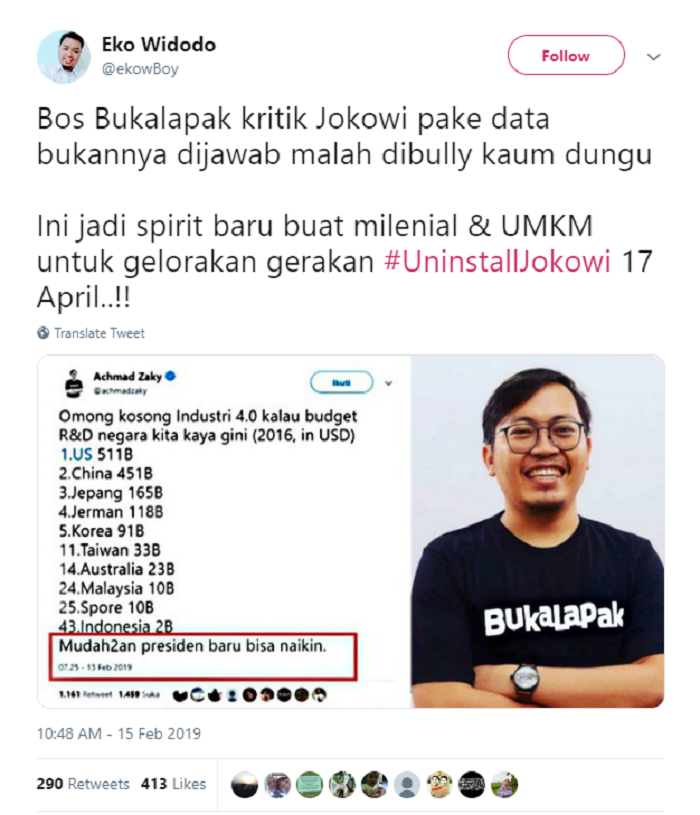Open the Eko Widodo display name
The image size is (700, 815).
pyautogui.click(x=159, y=44)
